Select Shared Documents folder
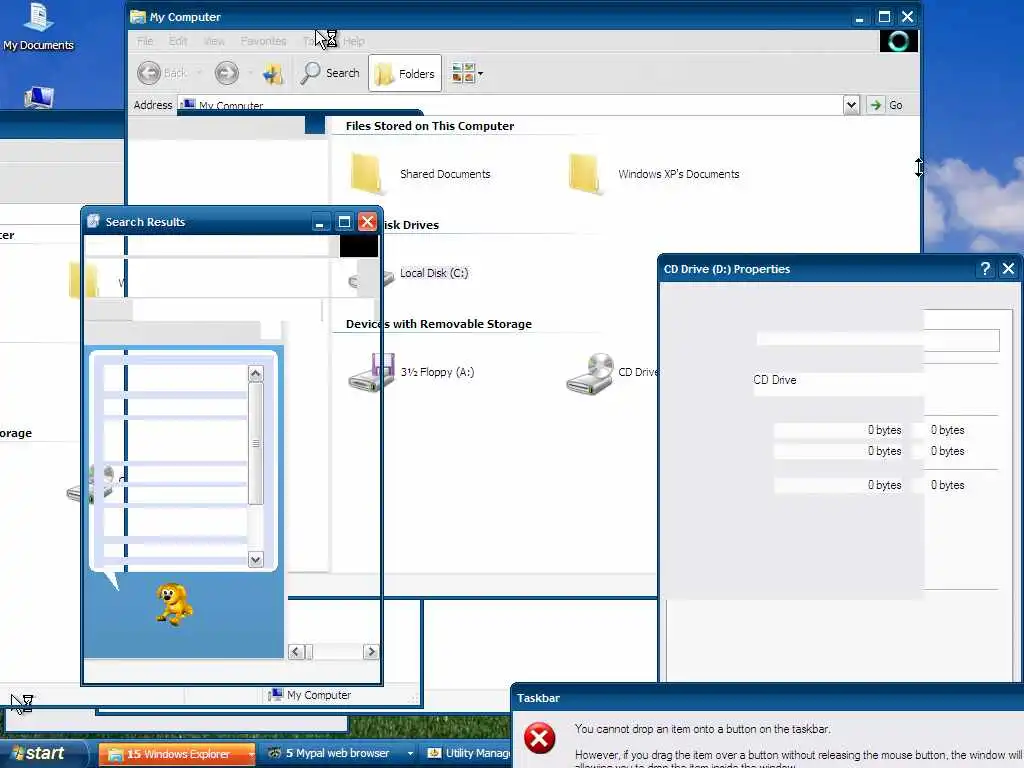This screenshot has height=768, width=1024. (419, 174)
